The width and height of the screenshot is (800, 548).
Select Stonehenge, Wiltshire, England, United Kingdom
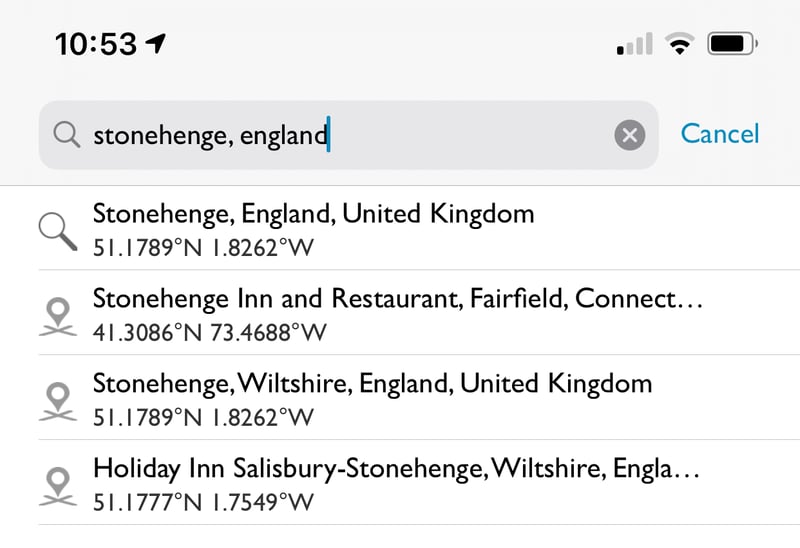[372, 384]
